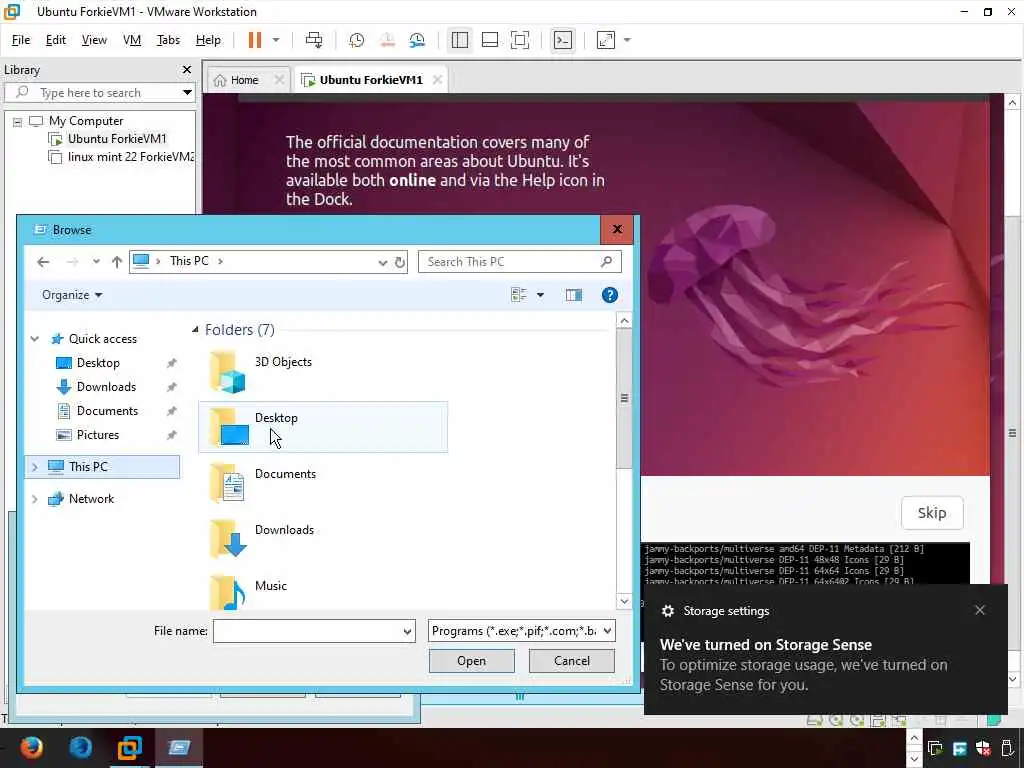Click the Back arrow in Browse dialog

click(x=43, y=262)
